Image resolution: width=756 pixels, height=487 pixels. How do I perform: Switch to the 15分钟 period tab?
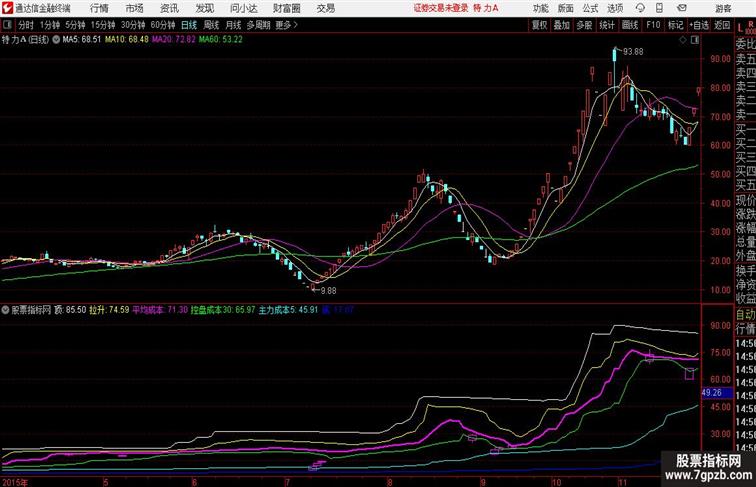[103, 25]
